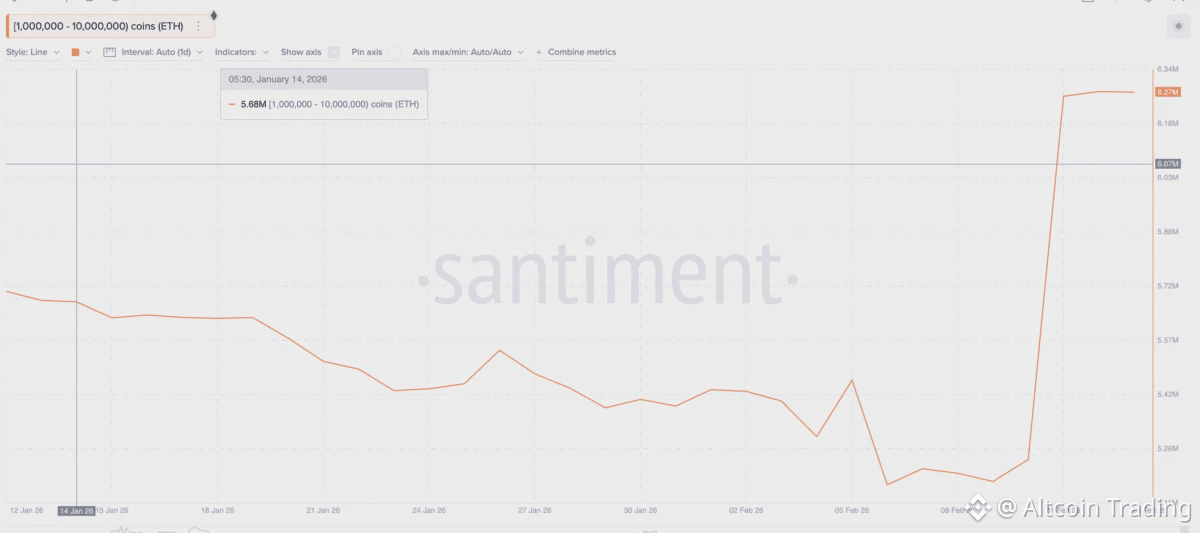Click the 6.27M current value label

[1168, 92]
